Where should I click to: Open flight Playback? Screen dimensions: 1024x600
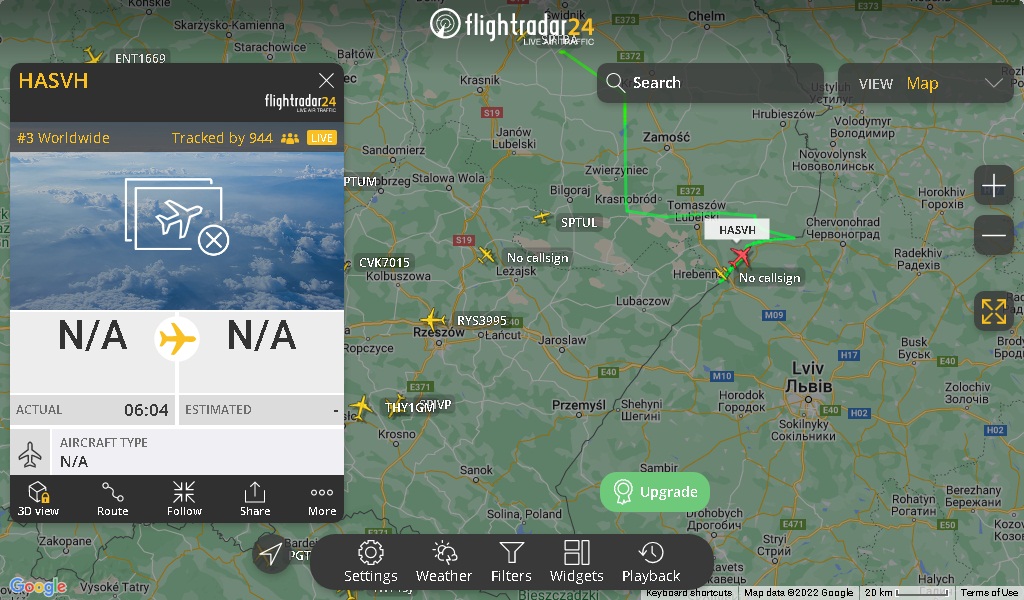(651, 561)
